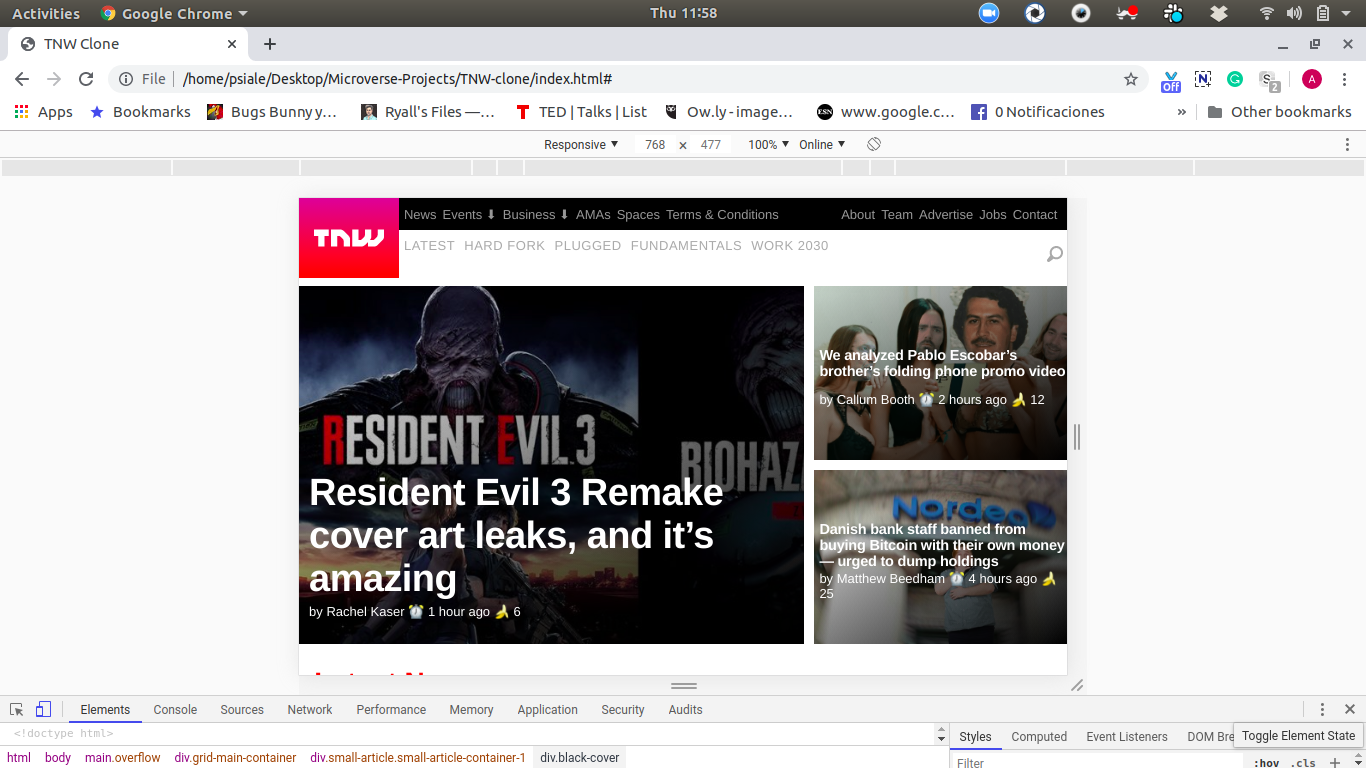Open device toolbar three-dot options
Viewport: 1366px width, 768px height.
1347,145
